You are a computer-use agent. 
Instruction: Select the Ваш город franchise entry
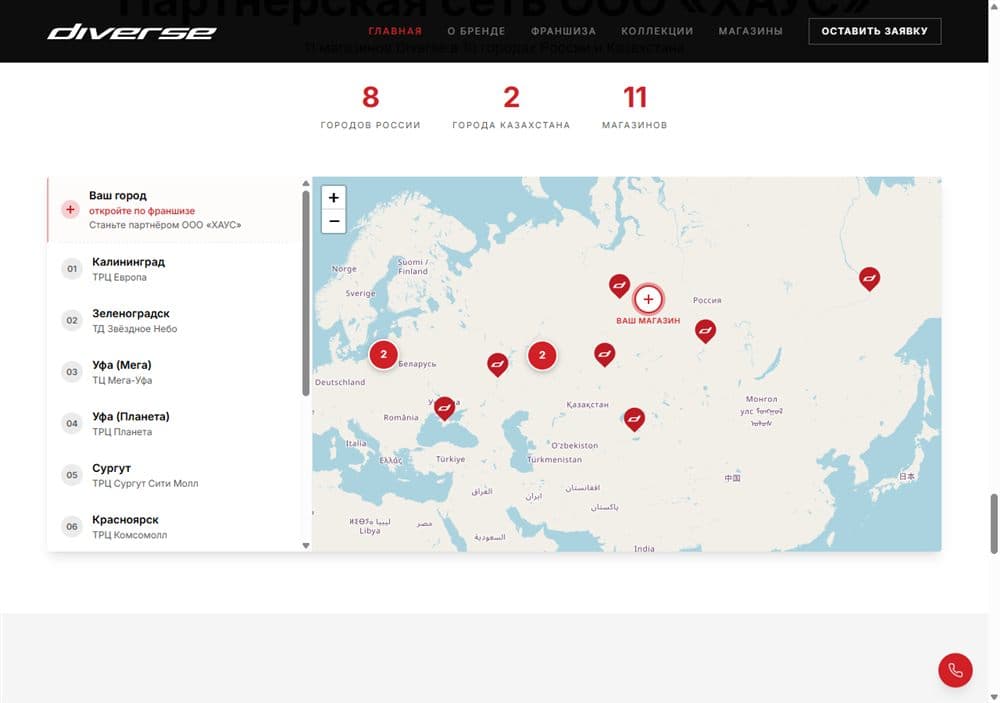[x=175, y=210]
